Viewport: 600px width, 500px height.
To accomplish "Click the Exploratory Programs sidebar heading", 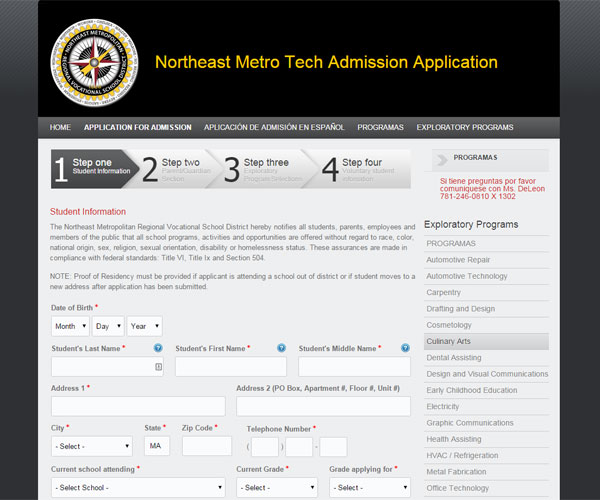I will (471, 224).
